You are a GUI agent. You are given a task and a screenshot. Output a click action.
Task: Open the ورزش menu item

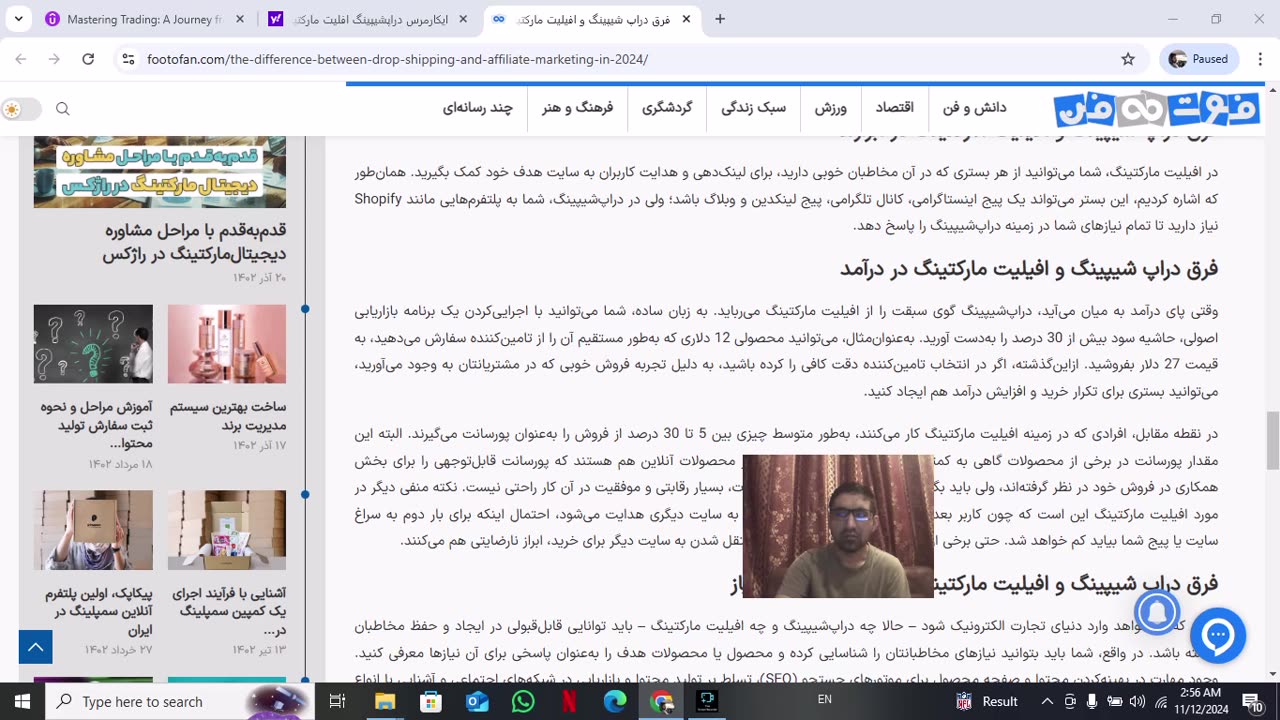(830, 108)
